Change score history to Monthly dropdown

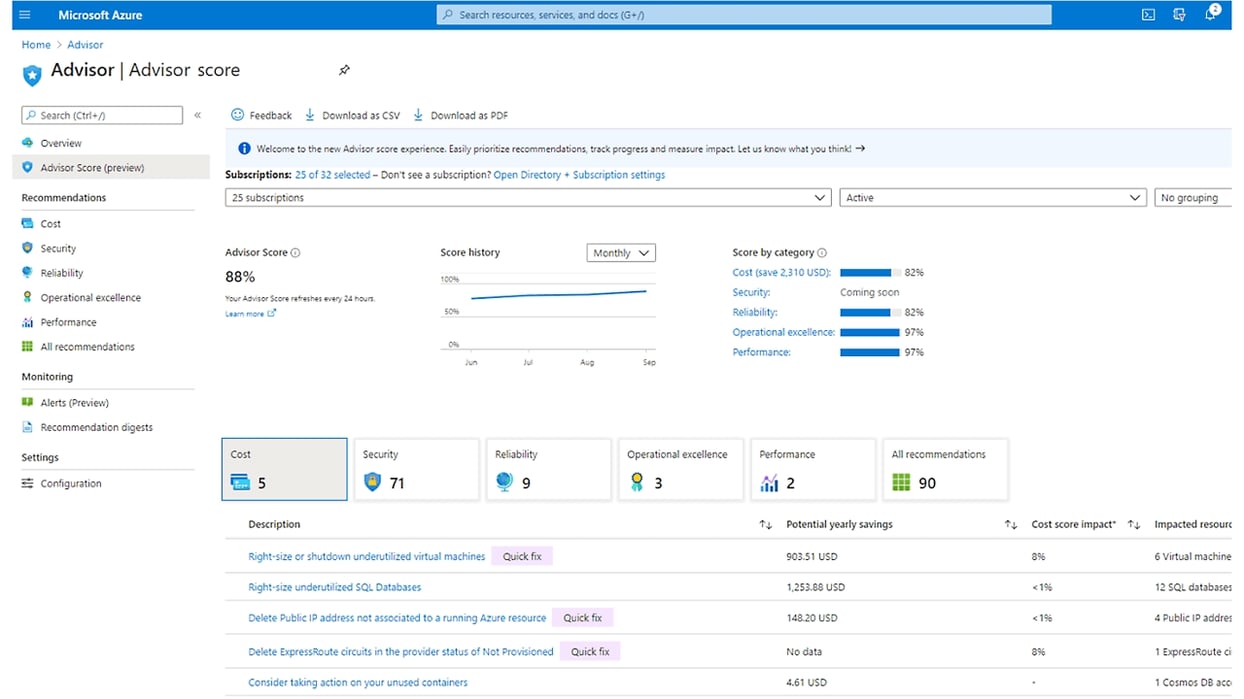pos(620,252)
